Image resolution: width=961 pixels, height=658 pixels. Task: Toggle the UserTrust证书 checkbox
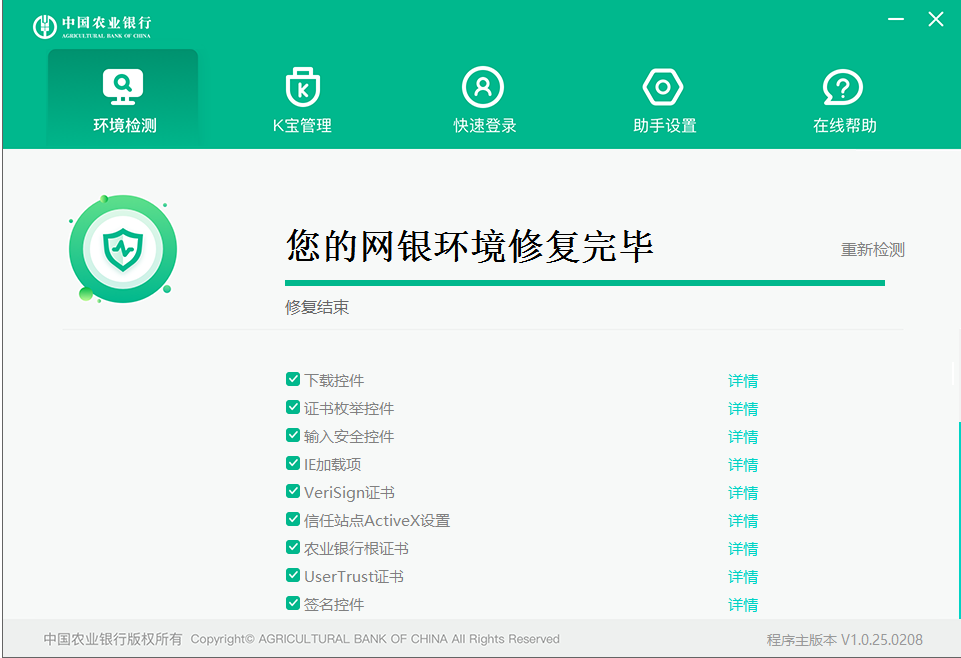pos(292,576)
